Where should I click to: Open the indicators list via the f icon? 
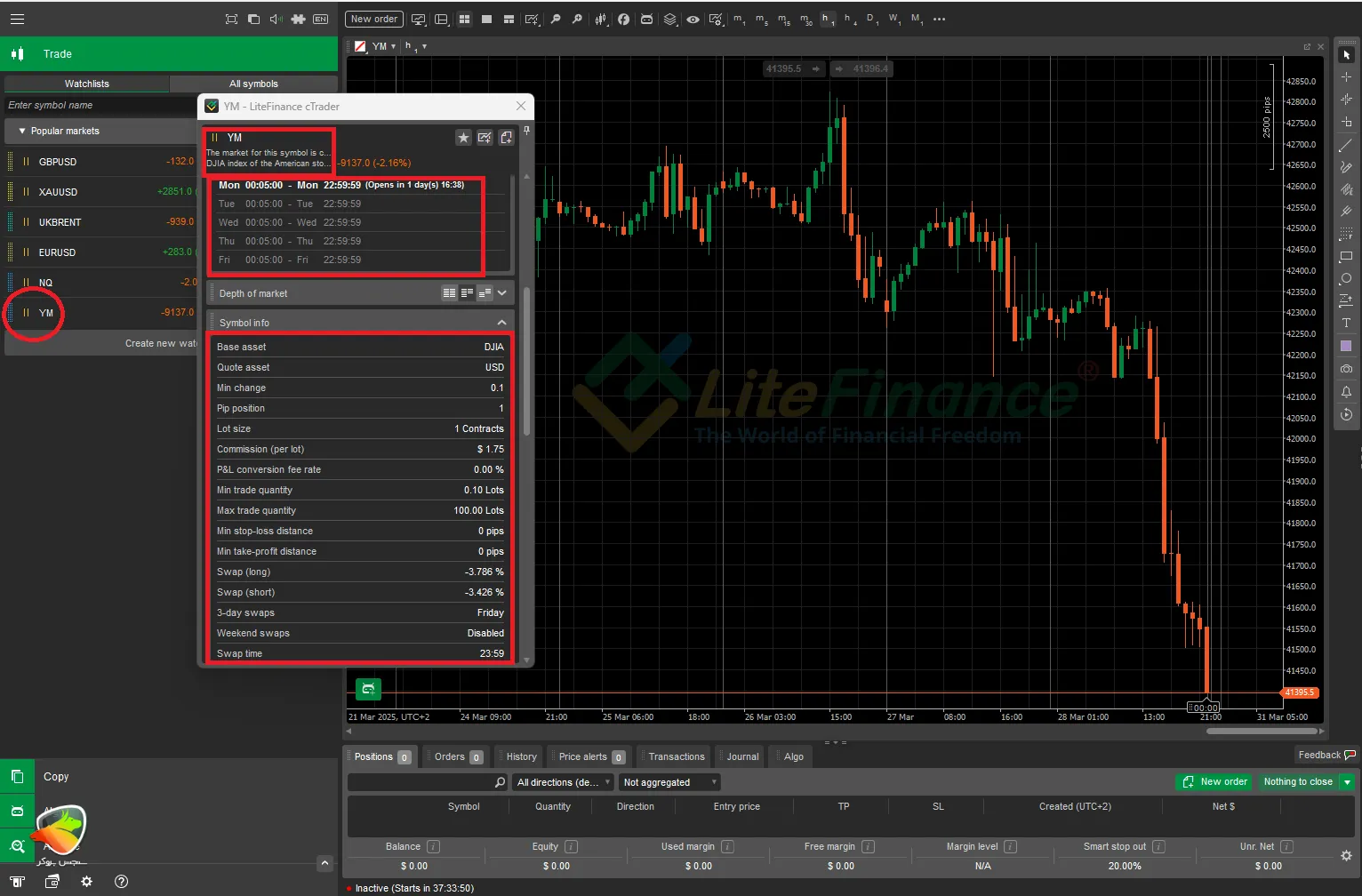click(623, 19)
